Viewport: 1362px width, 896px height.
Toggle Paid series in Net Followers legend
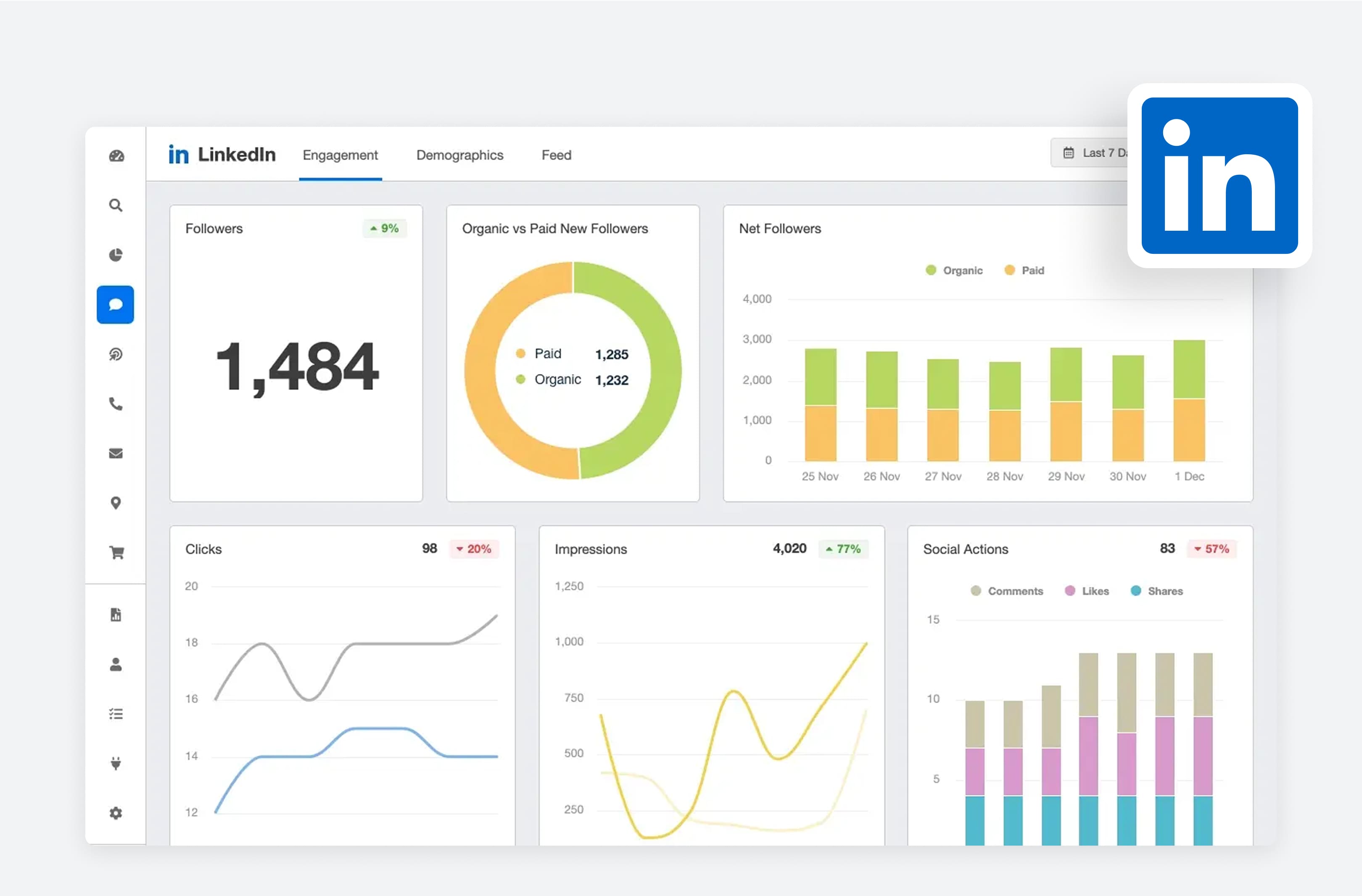coord(1024,270)
